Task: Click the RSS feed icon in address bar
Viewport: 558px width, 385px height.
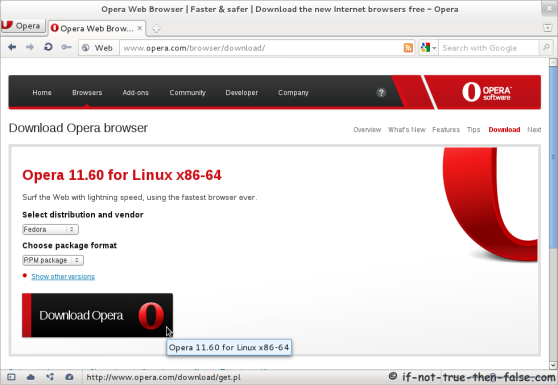Action: tap(408, 48)
